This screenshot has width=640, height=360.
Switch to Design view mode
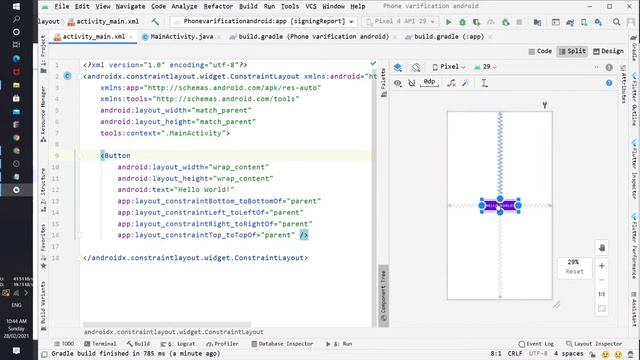tap(608, 51)
